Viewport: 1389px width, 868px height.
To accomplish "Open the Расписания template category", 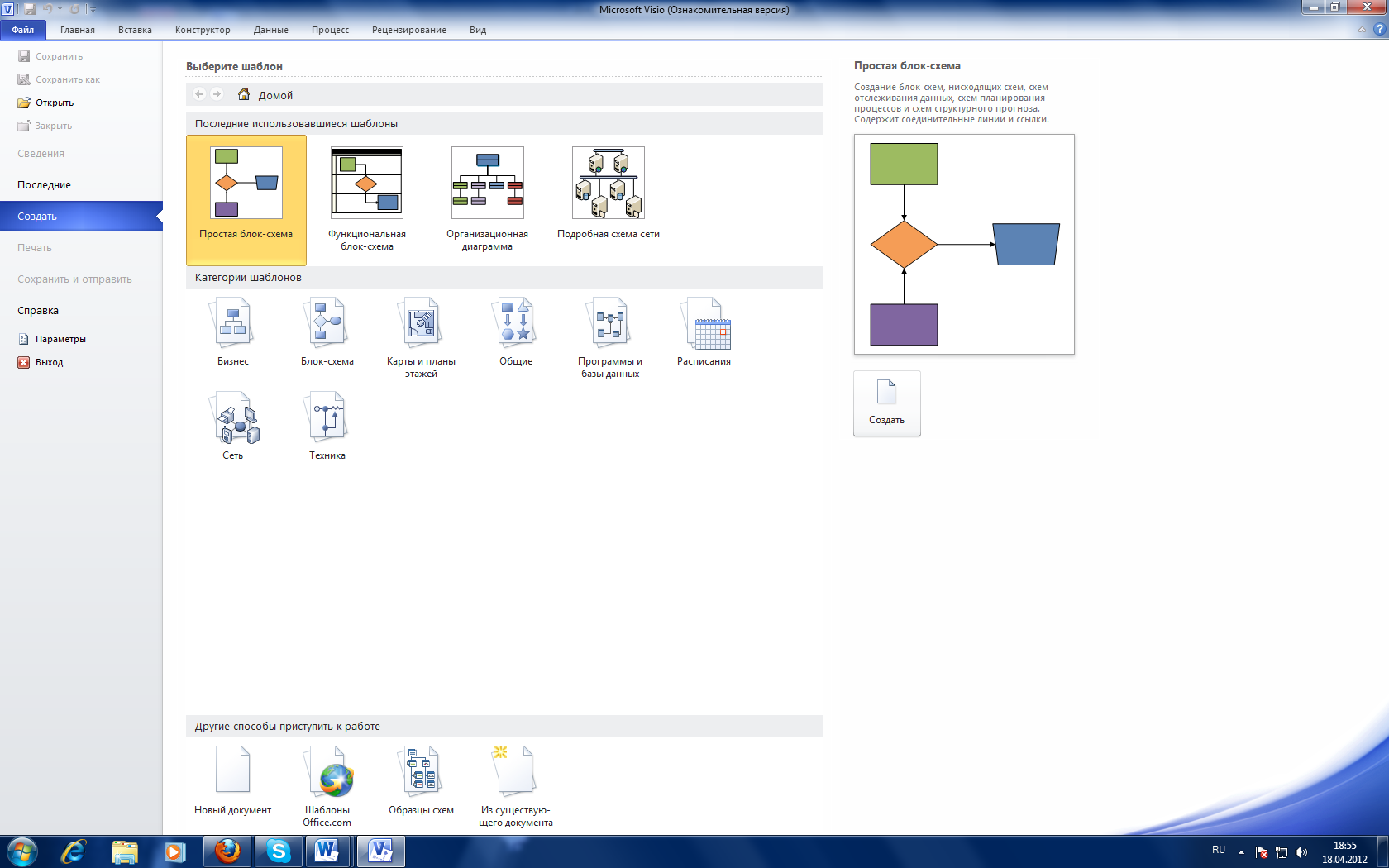I will (704, 331).
